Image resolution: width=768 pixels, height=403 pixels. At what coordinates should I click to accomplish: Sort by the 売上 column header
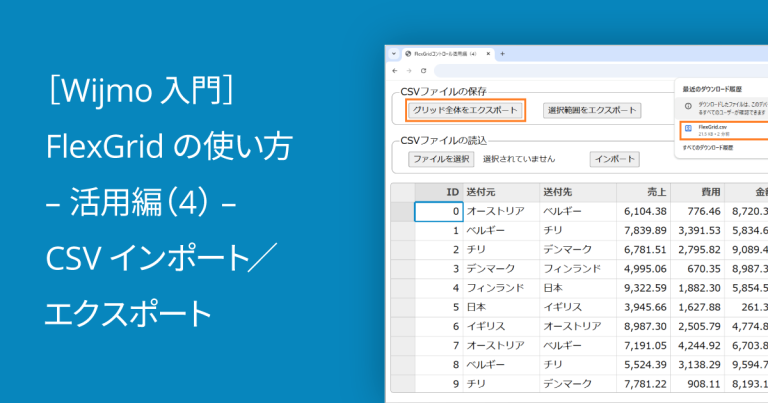[x=644, y=192]
